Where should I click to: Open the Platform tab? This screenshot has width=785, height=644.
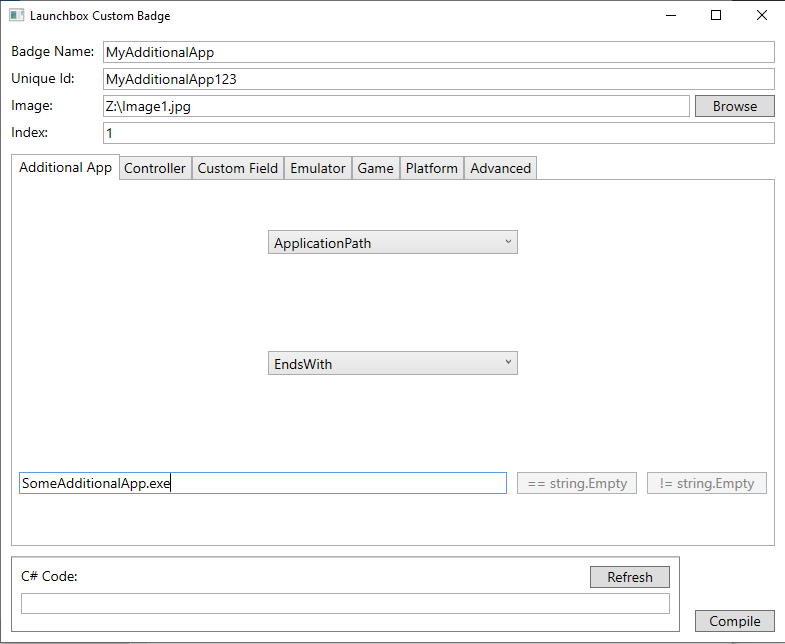[432, 168]
